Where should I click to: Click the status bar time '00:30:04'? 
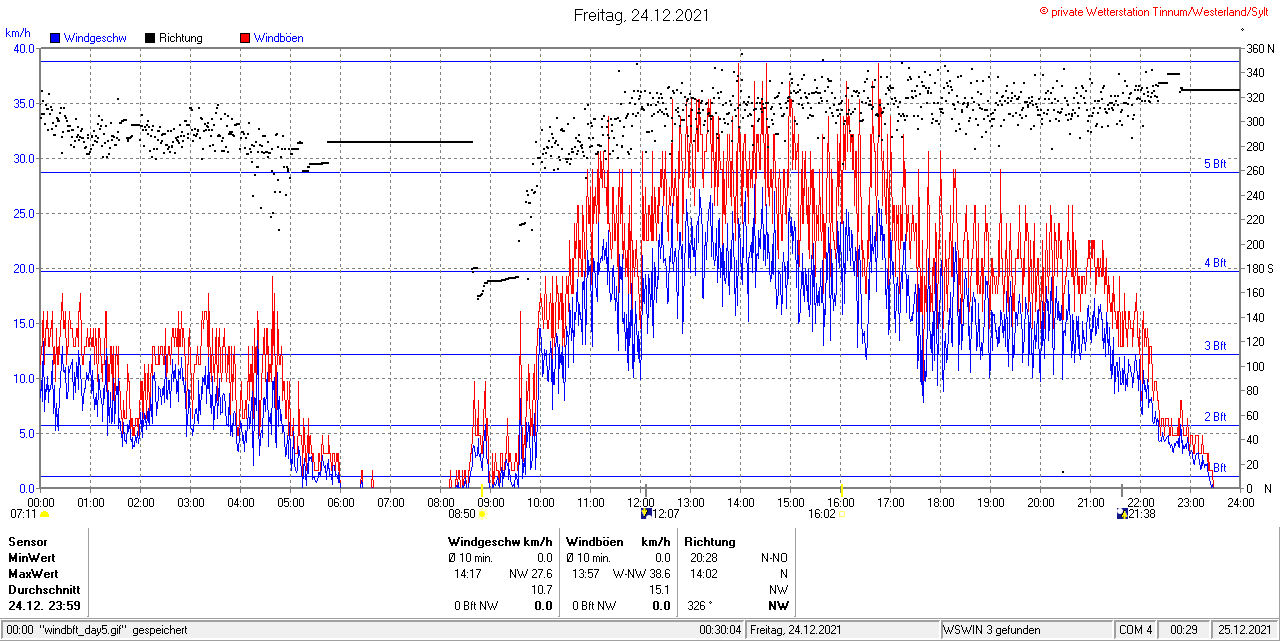point(720,630)
